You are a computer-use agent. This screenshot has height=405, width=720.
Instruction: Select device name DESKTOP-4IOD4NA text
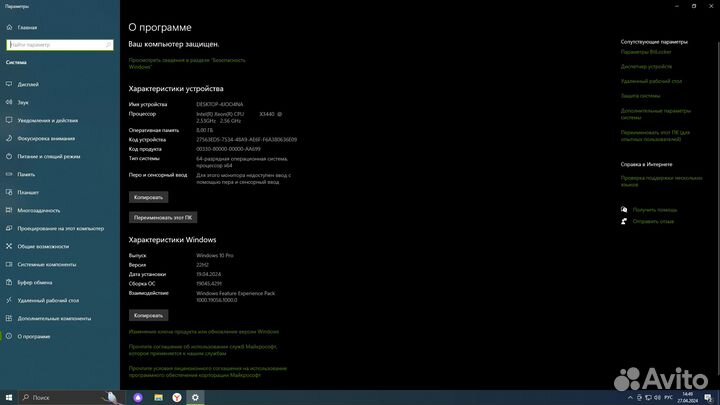220,105
